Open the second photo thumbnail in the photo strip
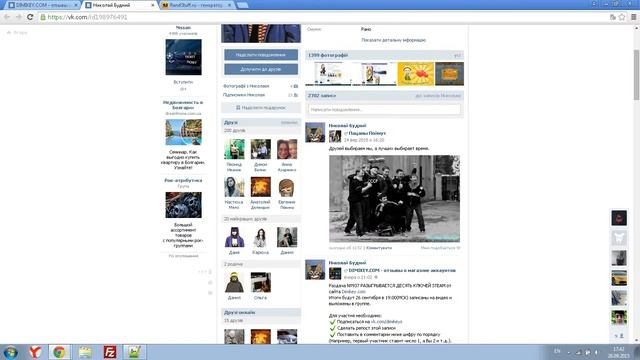The width and height of the screenshot is (640, 360). [x=374, y=74]
